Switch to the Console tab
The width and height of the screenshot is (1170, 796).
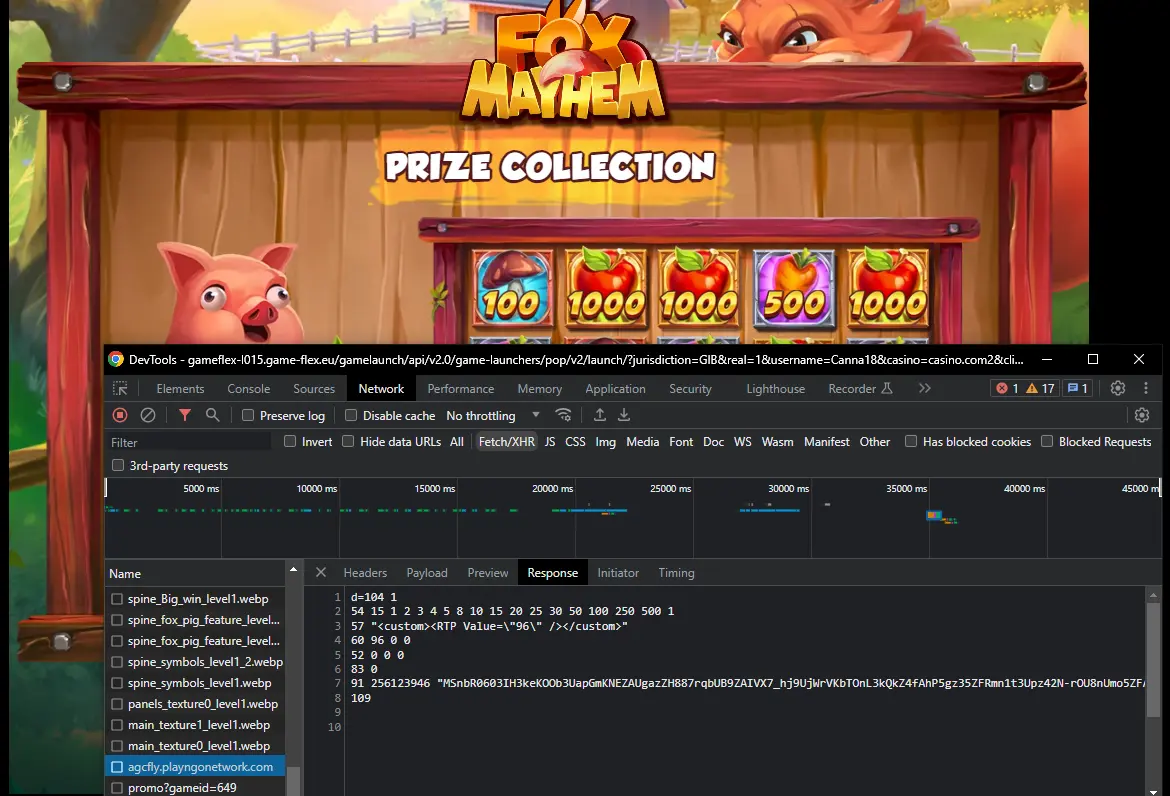248,389
